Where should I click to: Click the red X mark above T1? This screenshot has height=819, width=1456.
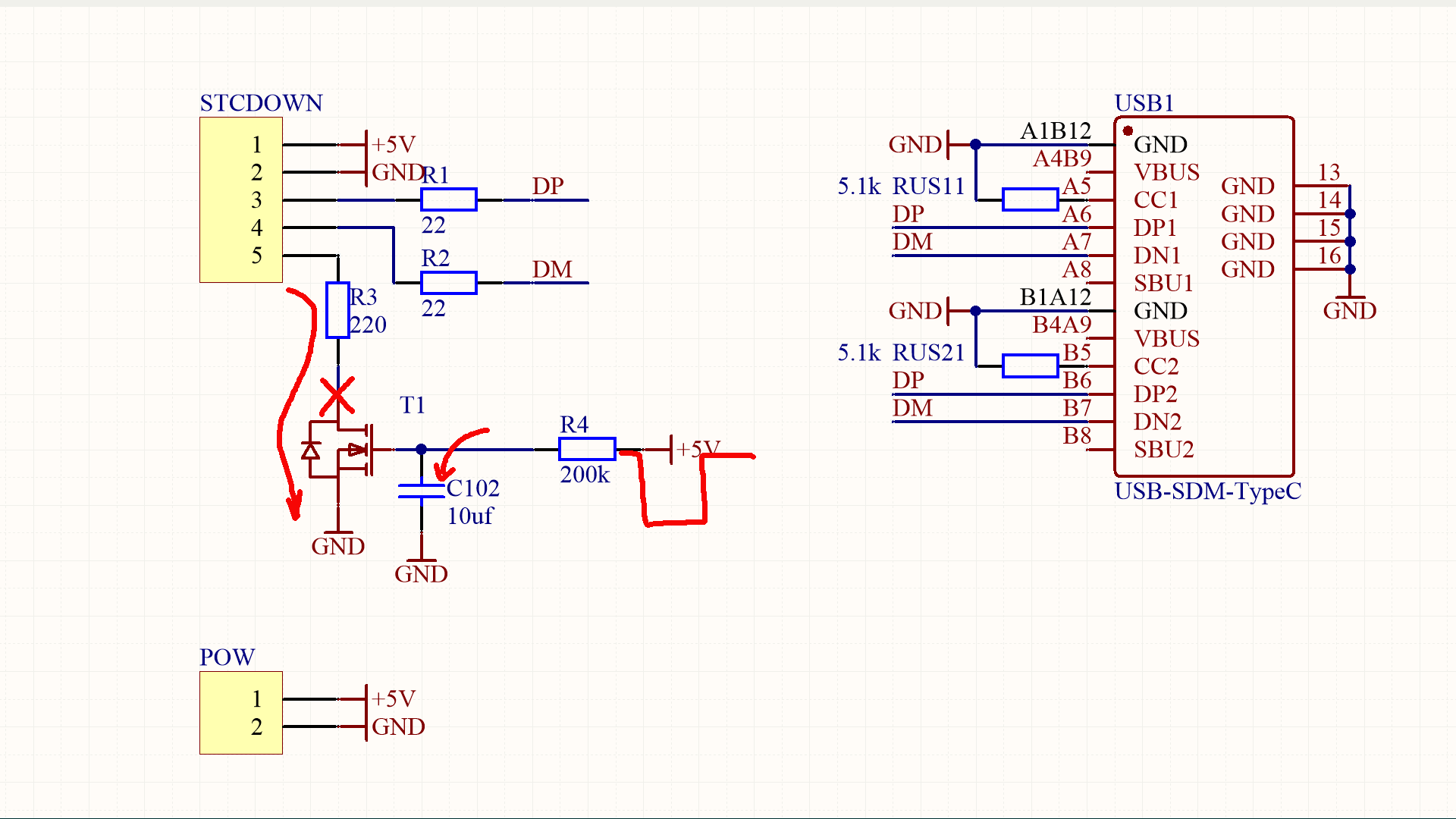point(337,395)
